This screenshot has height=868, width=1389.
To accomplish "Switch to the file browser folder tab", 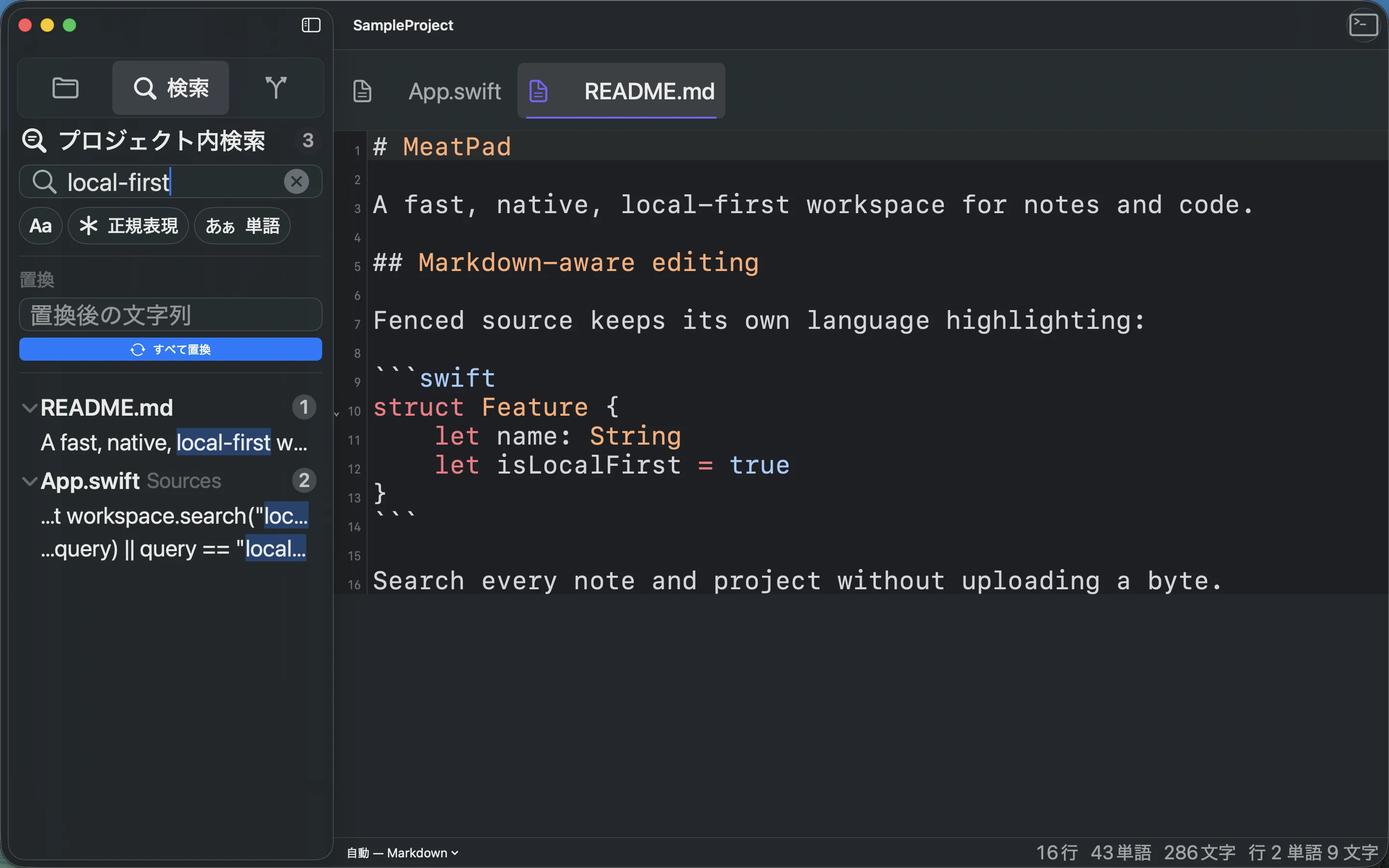I will [66, 88].
